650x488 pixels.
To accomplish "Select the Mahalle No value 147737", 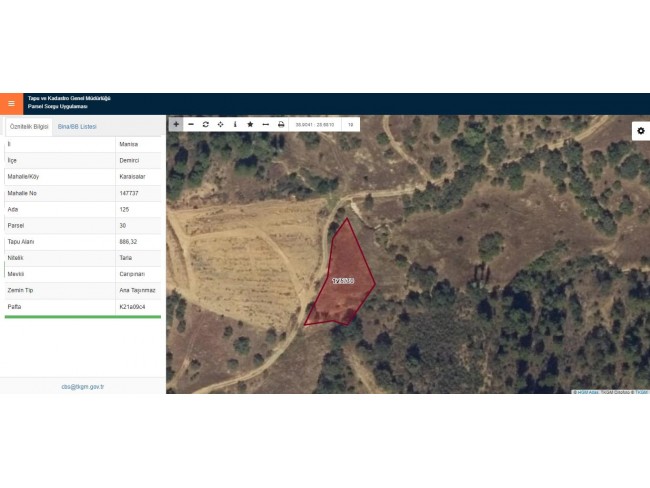I will tap(129, 193).
